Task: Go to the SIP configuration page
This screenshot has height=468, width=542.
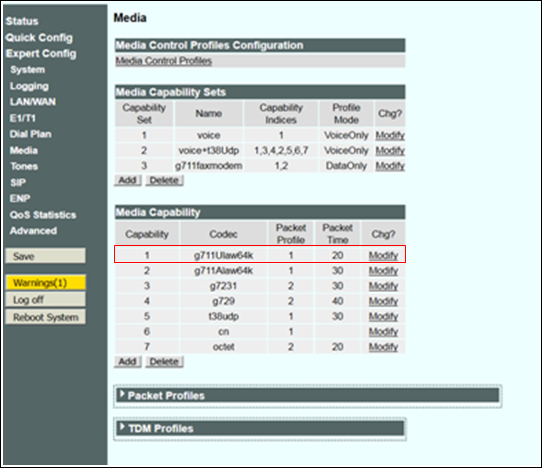Action: pos(18,182)
